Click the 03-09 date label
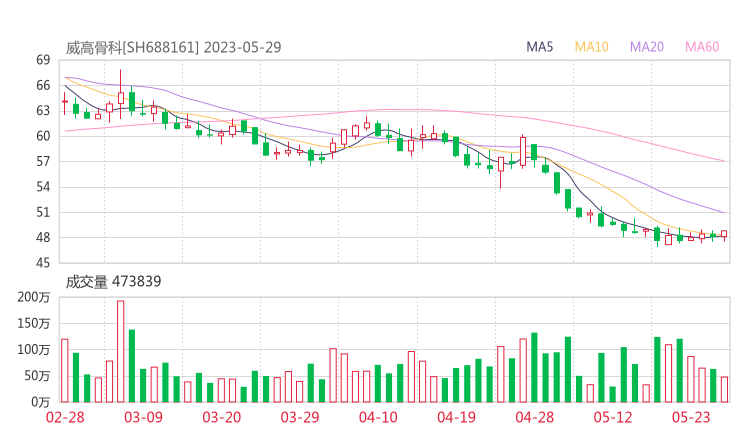740x440 pixels. tap(143, 417)
